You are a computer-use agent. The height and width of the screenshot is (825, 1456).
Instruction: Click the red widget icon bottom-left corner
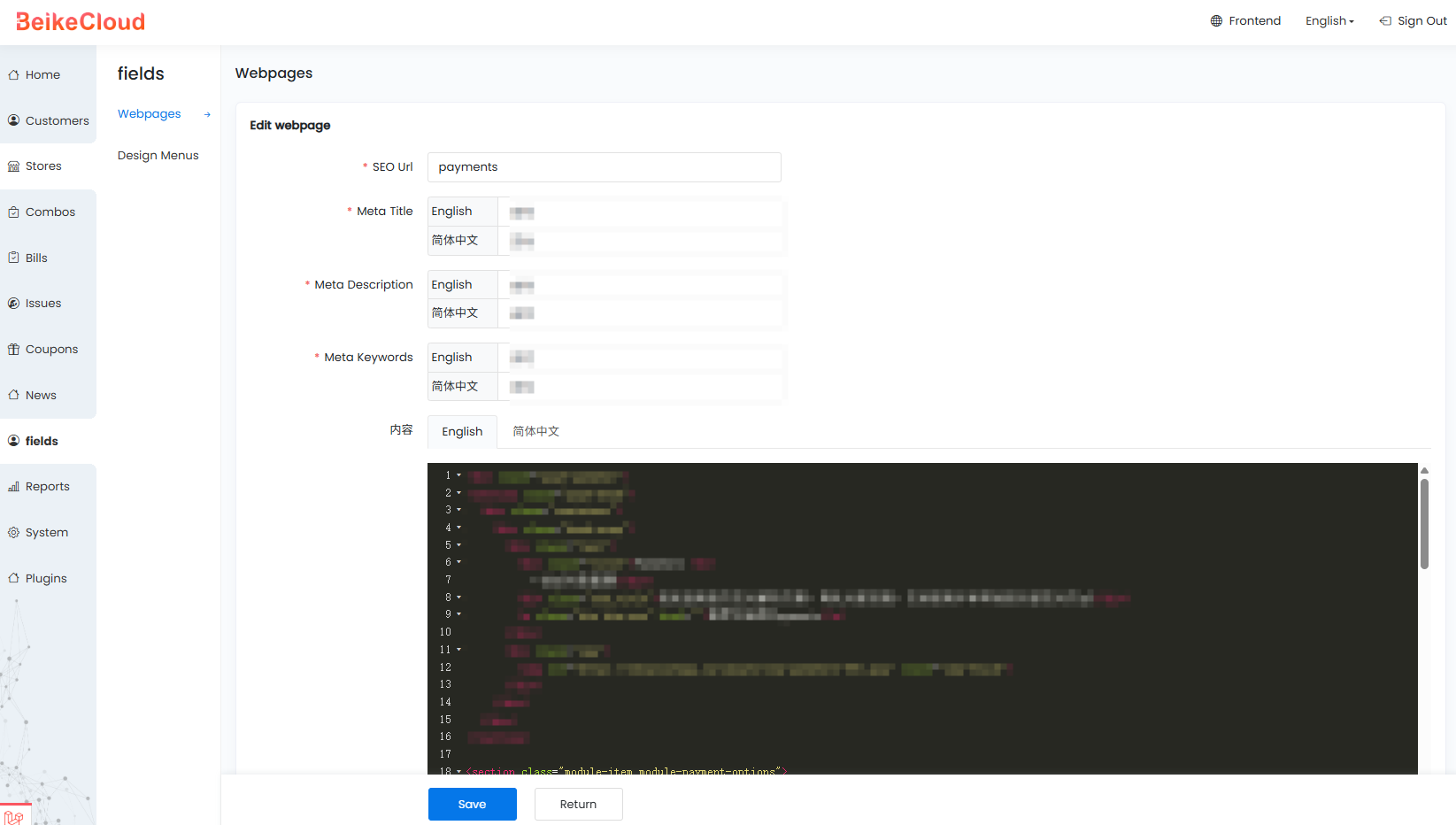click(14, 815)
